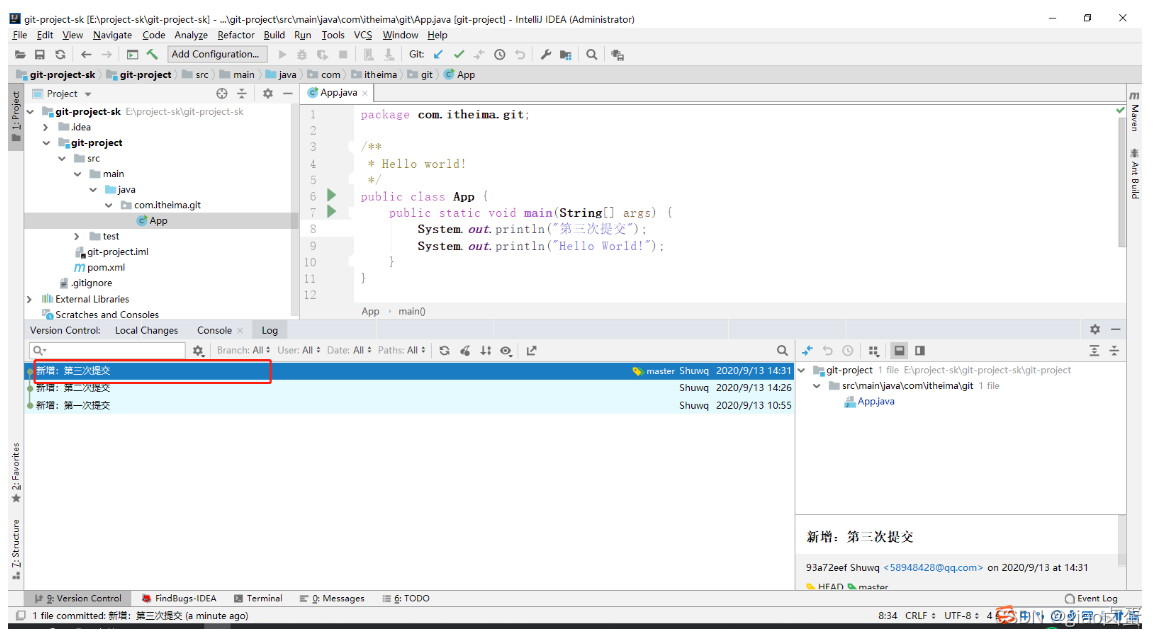Viewport: 1157px width, 637px height.
Task: Expand External Libraries node
Action: pos(30,299)
